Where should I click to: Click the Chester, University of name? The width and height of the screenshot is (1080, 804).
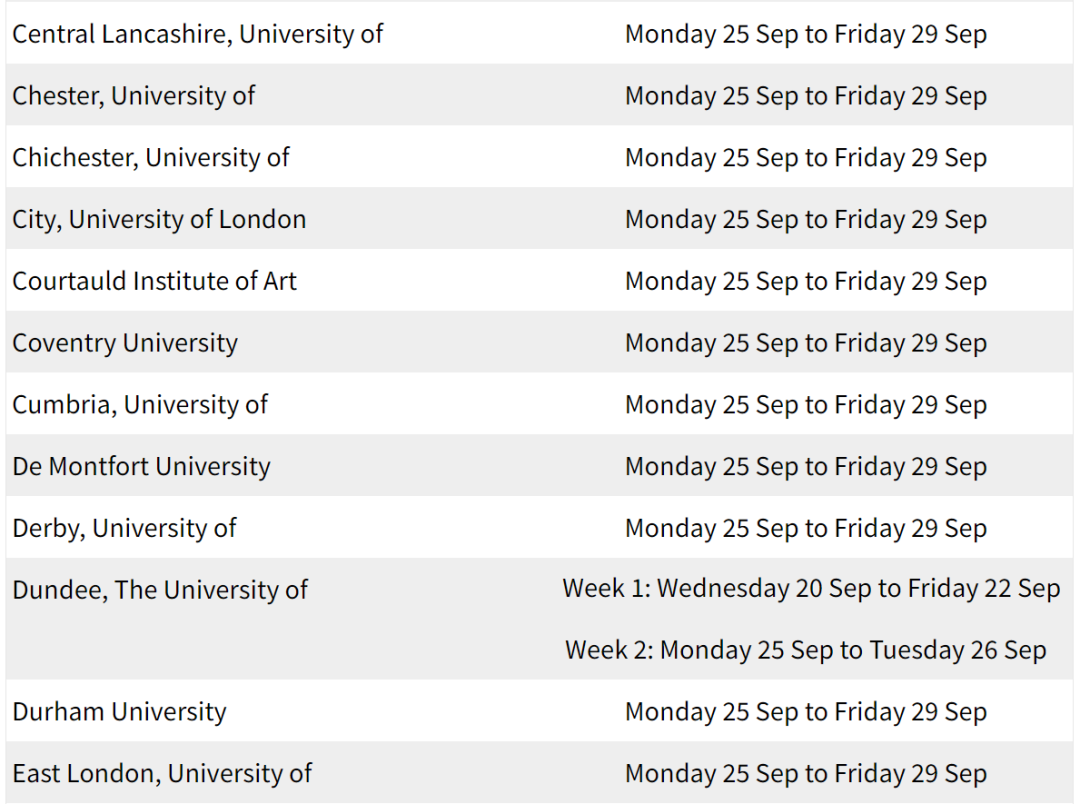pos(134,96)
